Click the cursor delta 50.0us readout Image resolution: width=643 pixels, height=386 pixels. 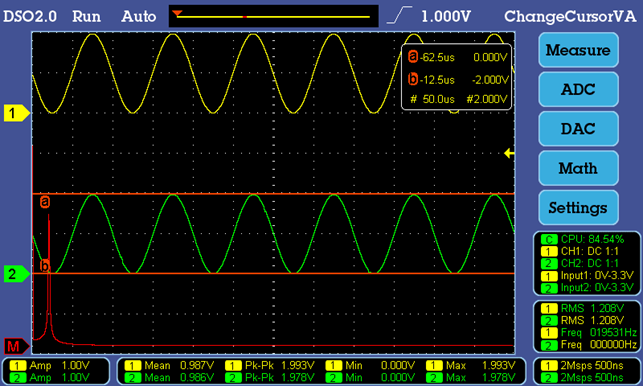[x=438, y=99]
